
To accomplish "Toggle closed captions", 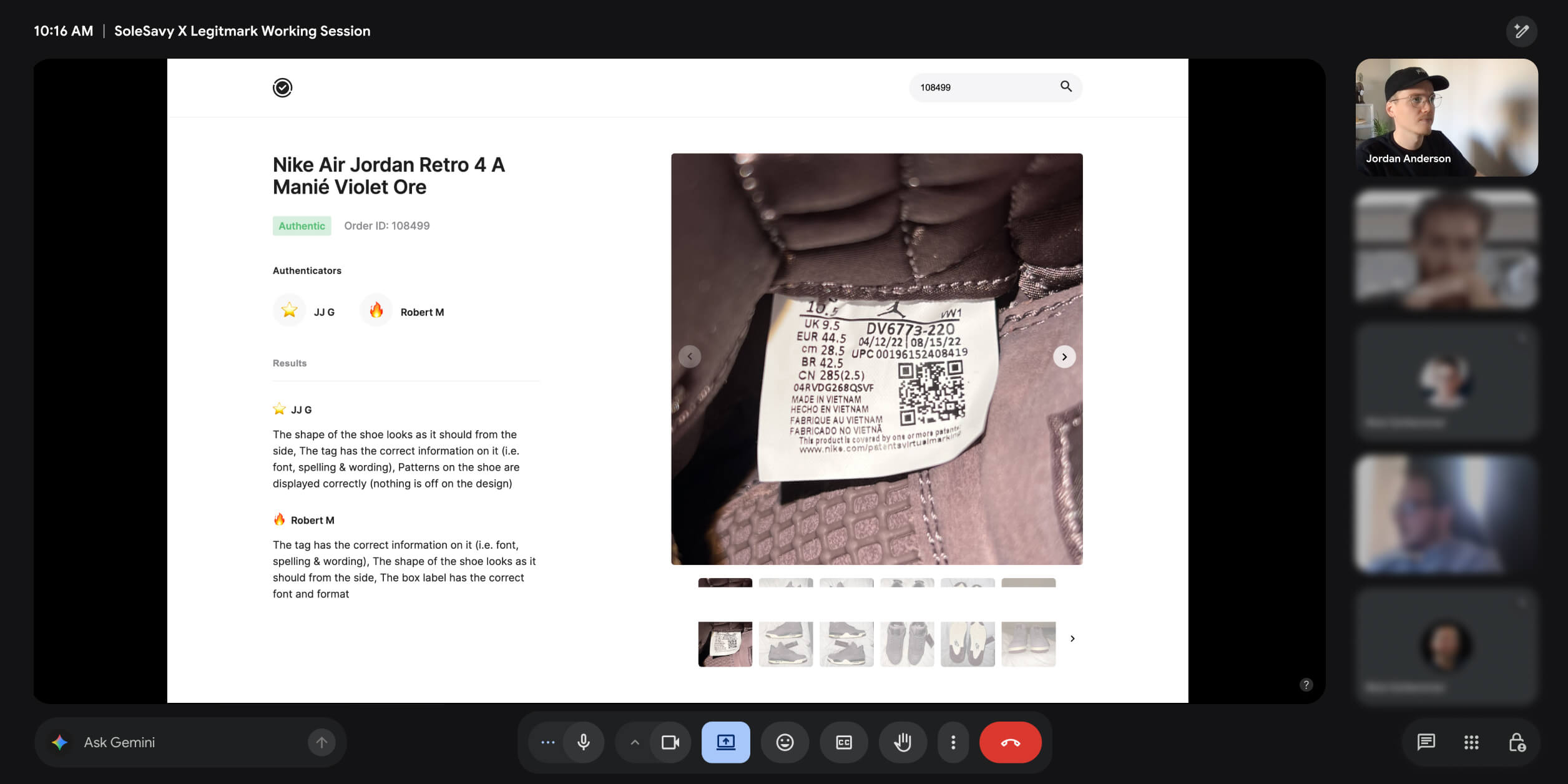I will (x=844, y=742).
